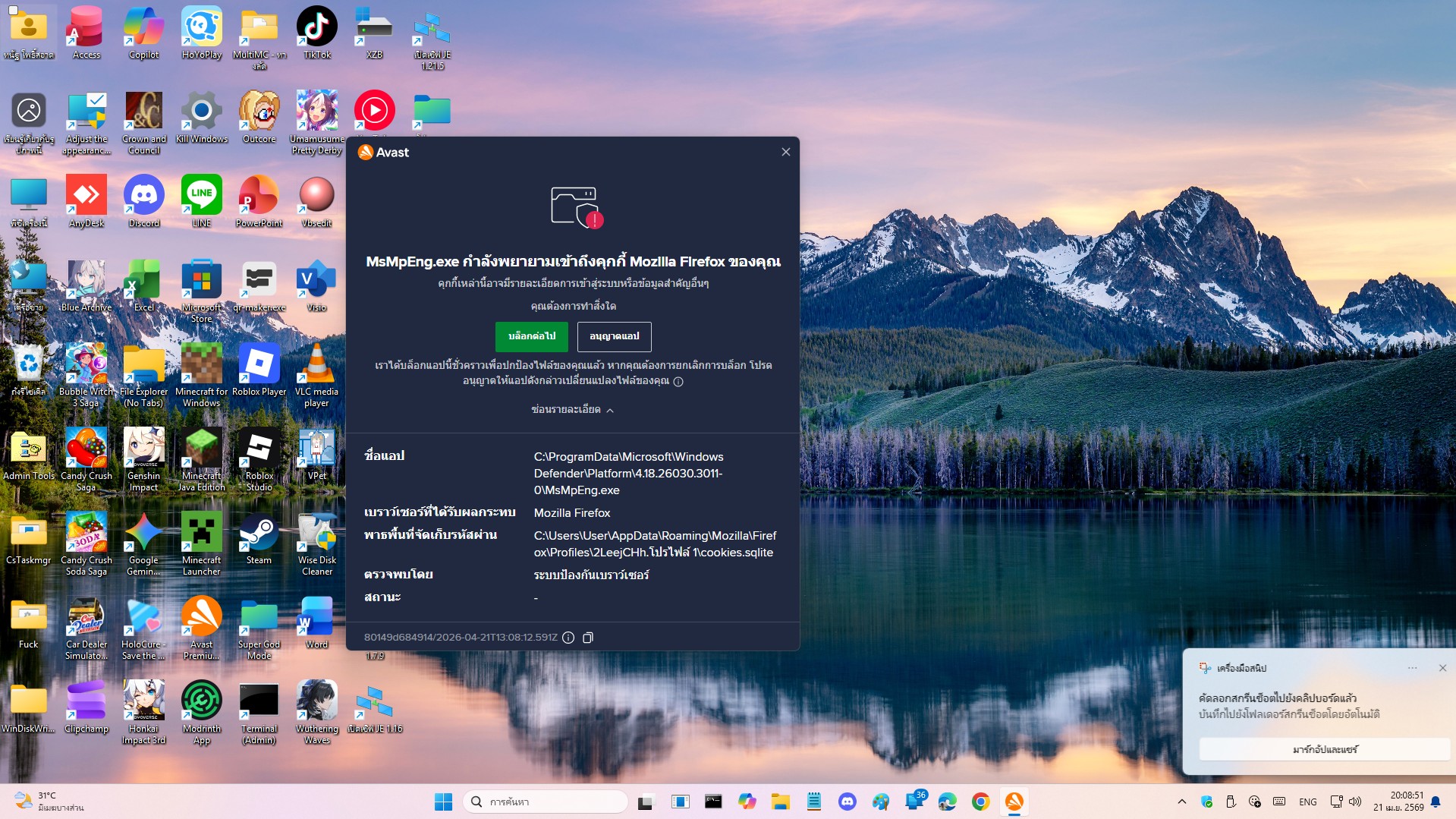Copy the event ID with the copy icon
The image size is (1456, 819).
point(588,638)
